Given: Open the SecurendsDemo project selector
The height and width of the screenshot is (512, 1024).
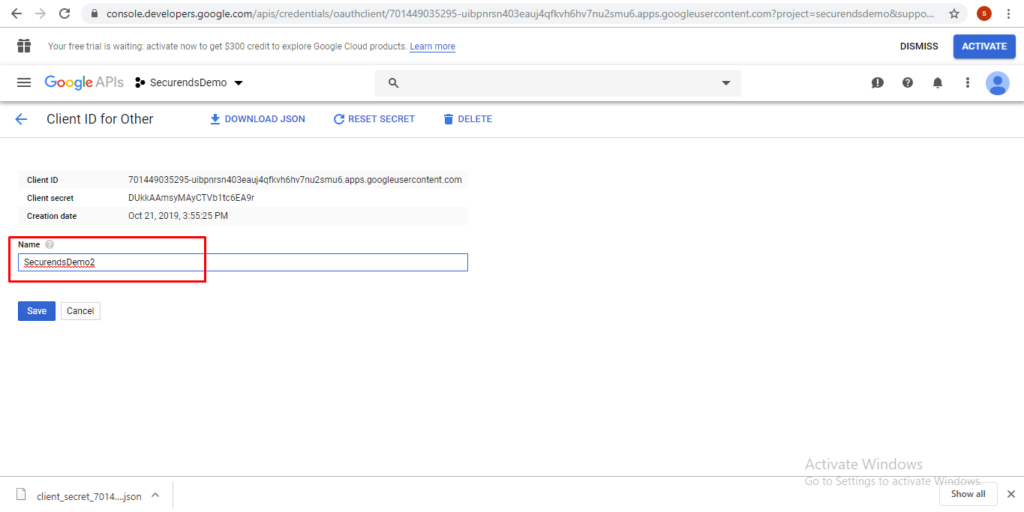Looking at the screenshot, I should click(x=189, y=83).
